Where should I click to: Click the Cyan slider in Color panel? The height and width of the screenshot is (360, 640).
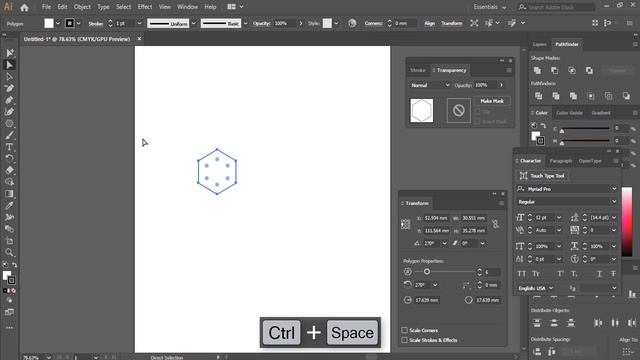[x=585, y=129]
